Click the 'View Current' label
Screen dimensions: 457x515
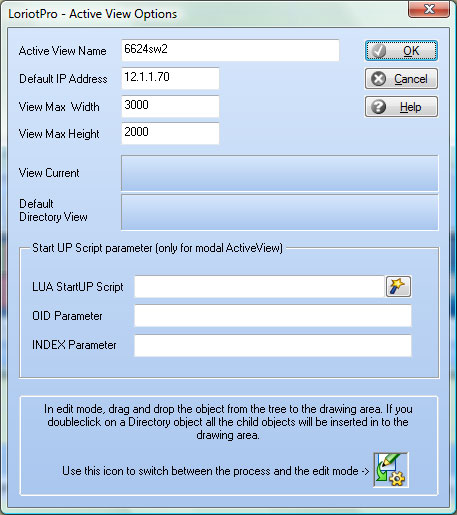click(49, 173)
